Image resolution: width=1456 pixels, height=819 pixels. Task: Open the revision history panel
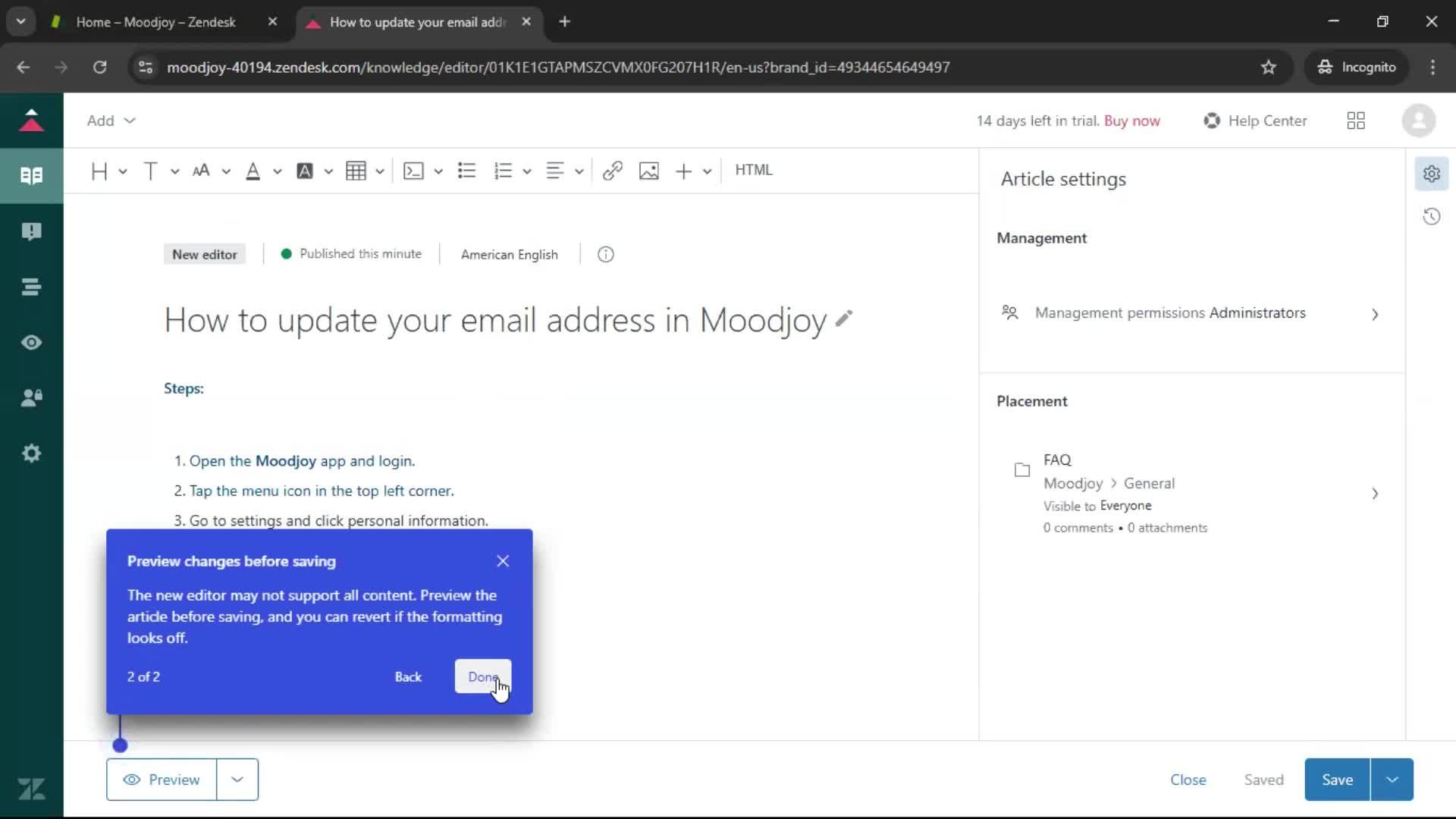(1432, 217)
